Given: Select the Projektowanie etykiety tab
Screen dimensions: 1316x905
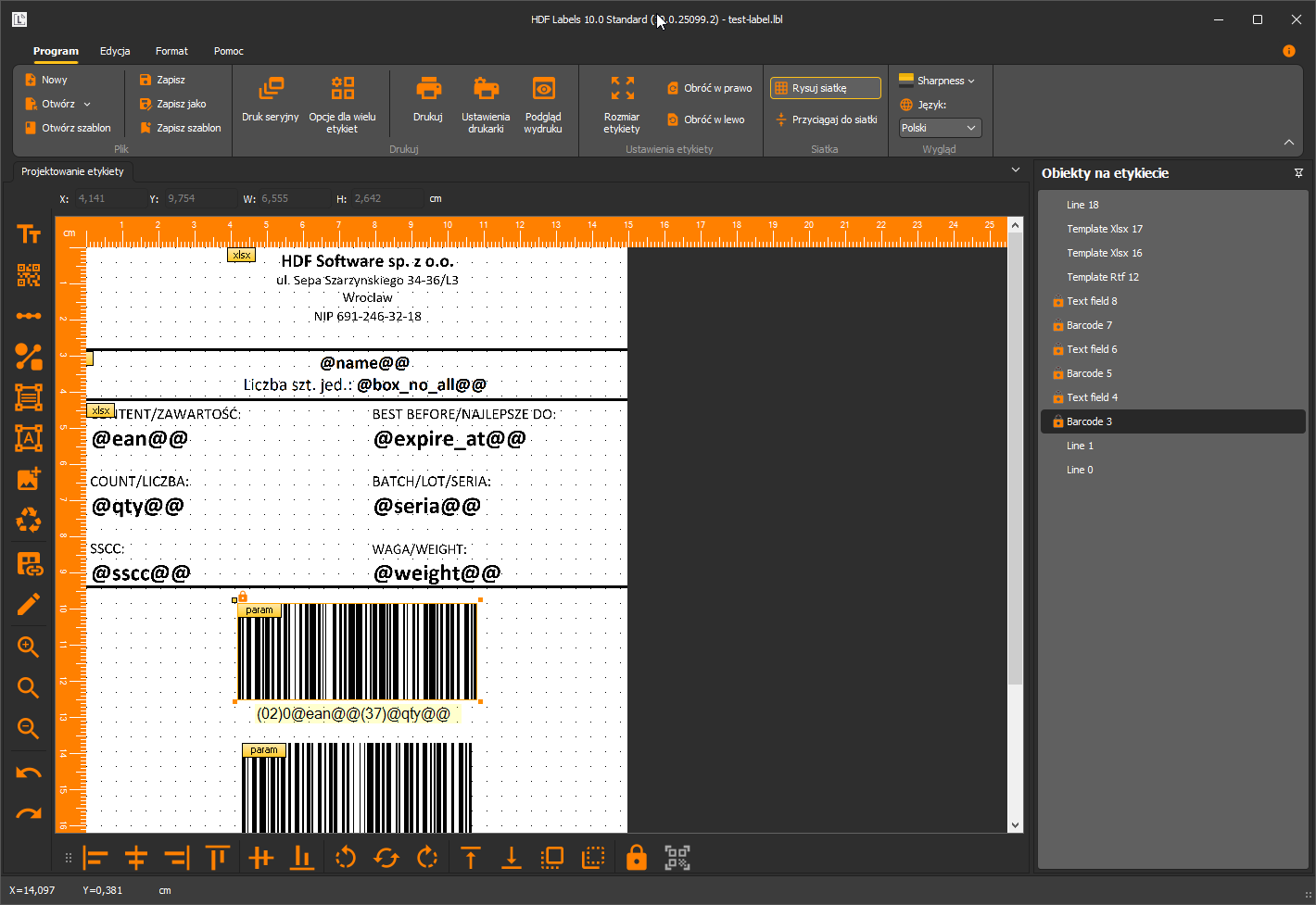Looking at the screenshot, I should (x=72, y=171).
